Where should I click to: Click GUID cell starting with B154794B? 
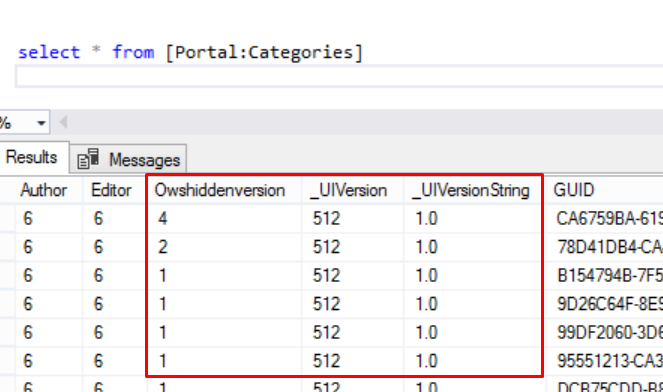click(x=605, y=276)
